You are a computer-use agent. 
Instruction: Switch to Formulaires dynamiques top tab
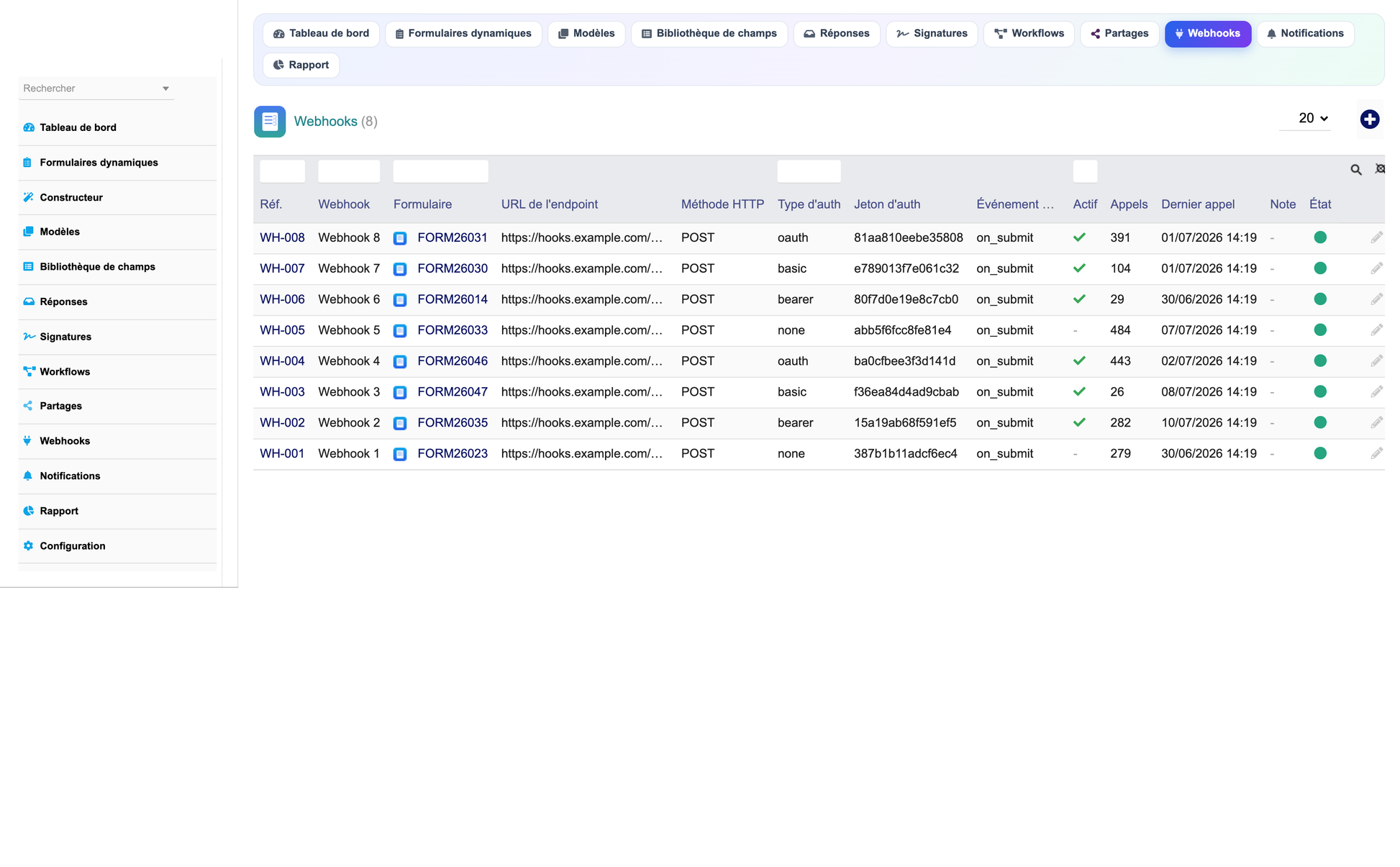tap(463, 34)
